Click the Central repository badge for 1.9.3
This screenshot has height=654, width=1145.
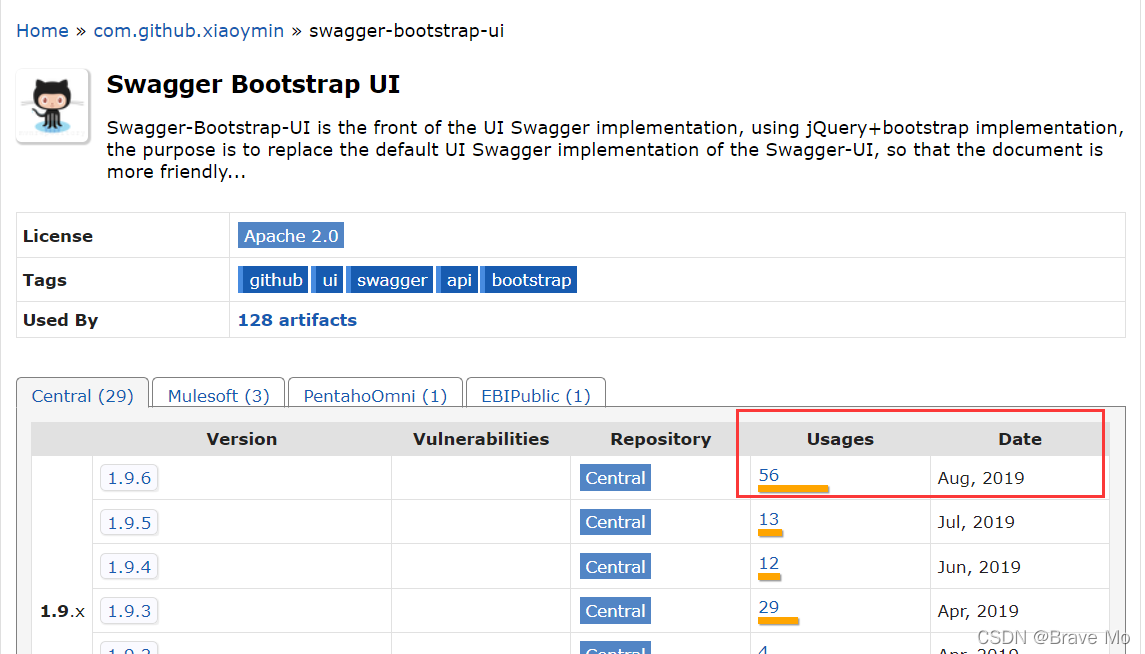pos(615,611)
